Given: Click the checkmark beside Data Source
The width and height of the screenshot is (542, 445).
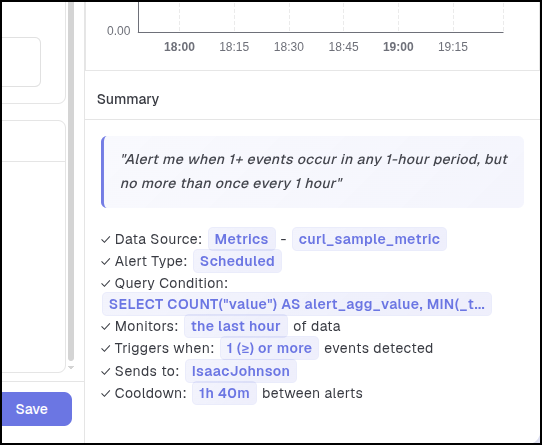Looking at the screenshot, I should click(x=105, y=239).
